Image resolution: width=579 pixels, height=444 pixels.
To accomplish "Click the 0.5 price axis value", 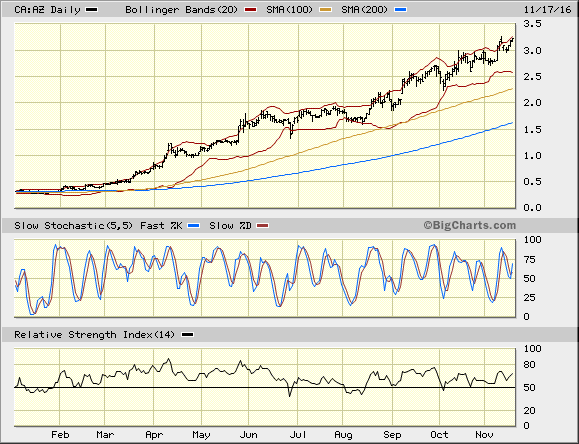I will [532, 181].
